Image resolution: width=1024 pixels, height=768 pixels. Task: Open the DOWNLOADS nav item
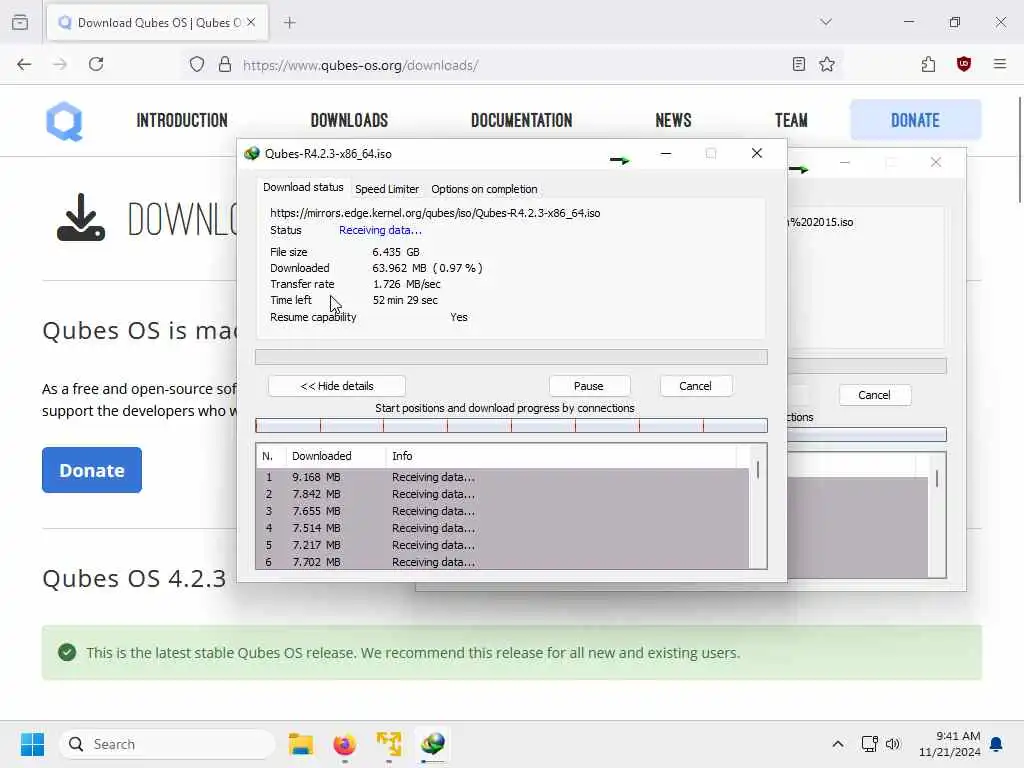click(349, 120)
